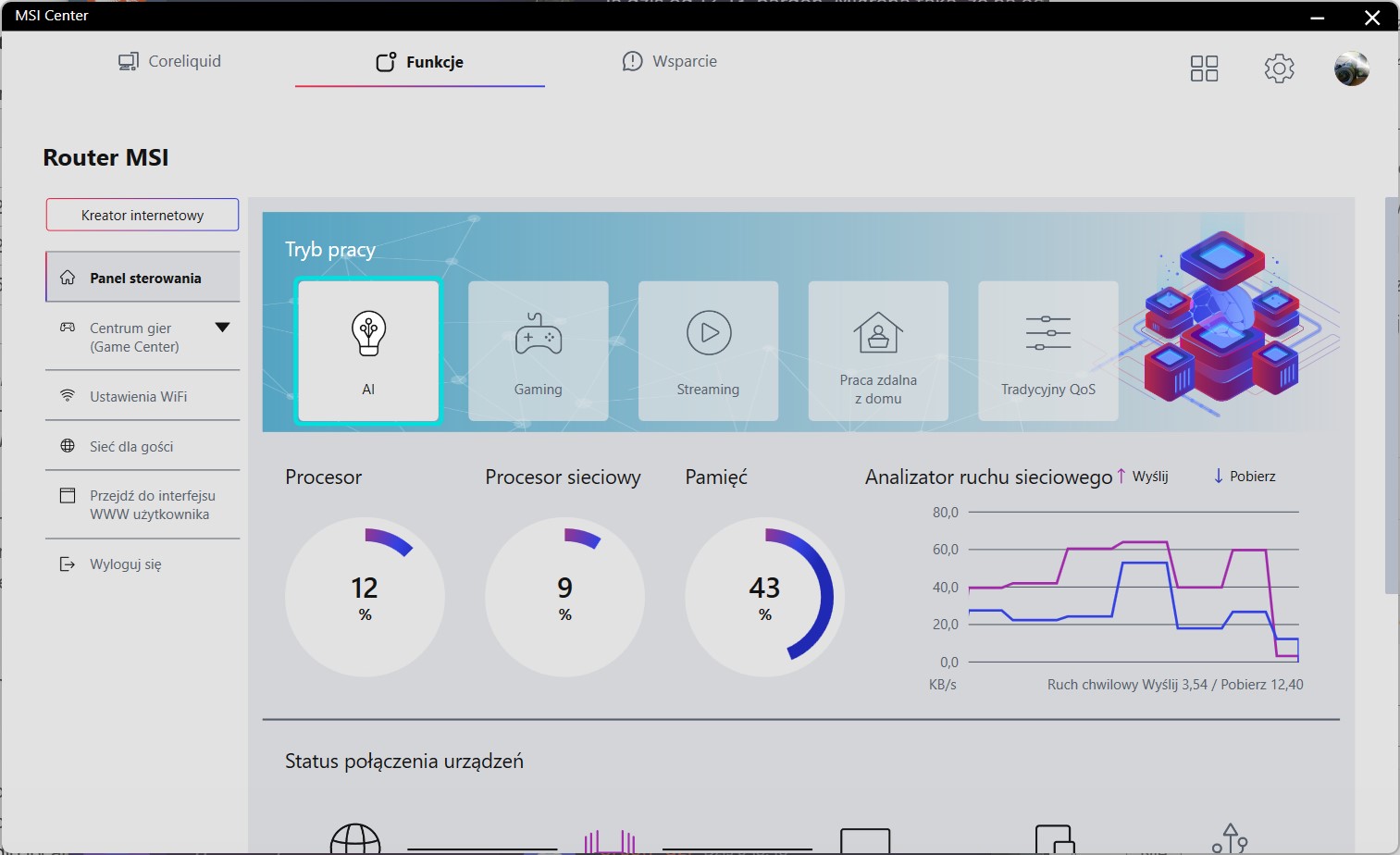This screenshot has height=855, width=1400.
Task: Choose the Praca zdalna z domu mode
Action: 878,351
